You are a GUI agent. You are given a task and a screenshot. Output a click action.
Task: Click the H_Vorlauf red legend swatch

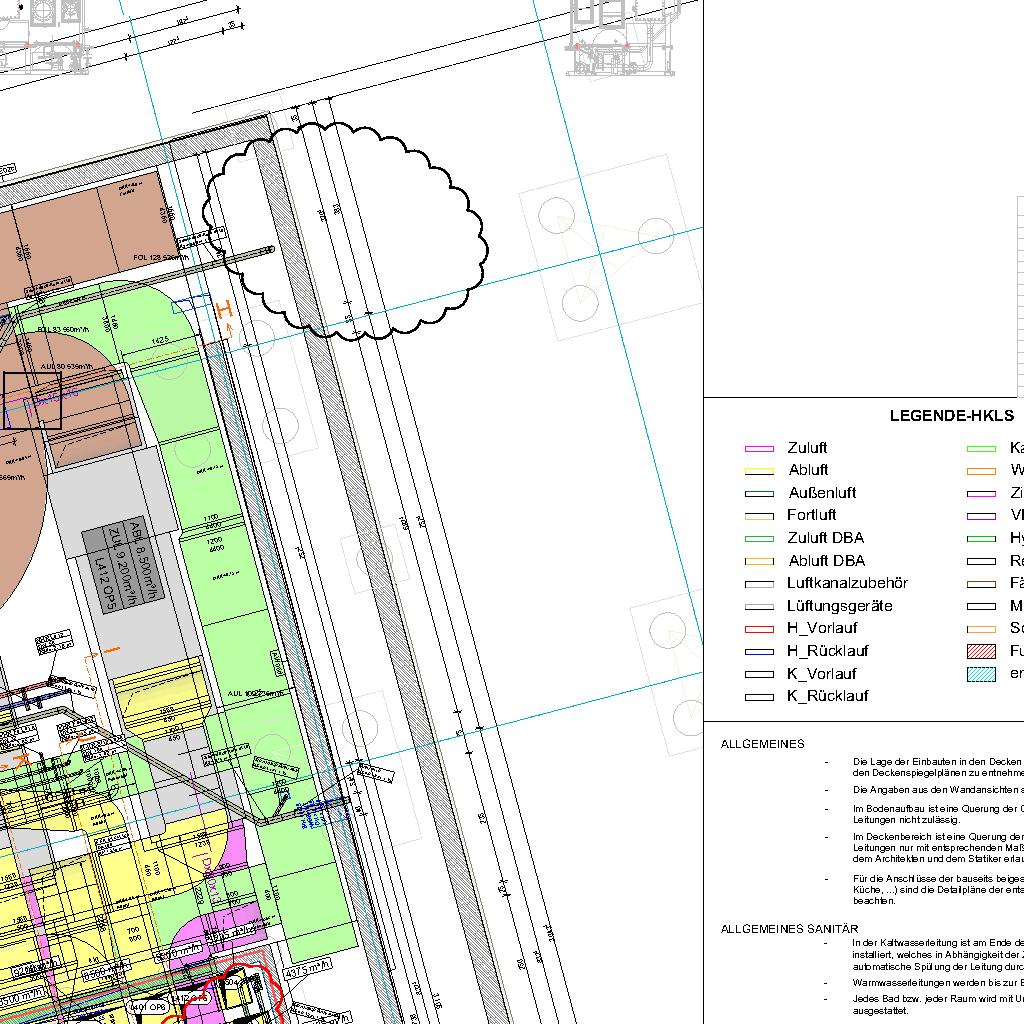point(759,629)
